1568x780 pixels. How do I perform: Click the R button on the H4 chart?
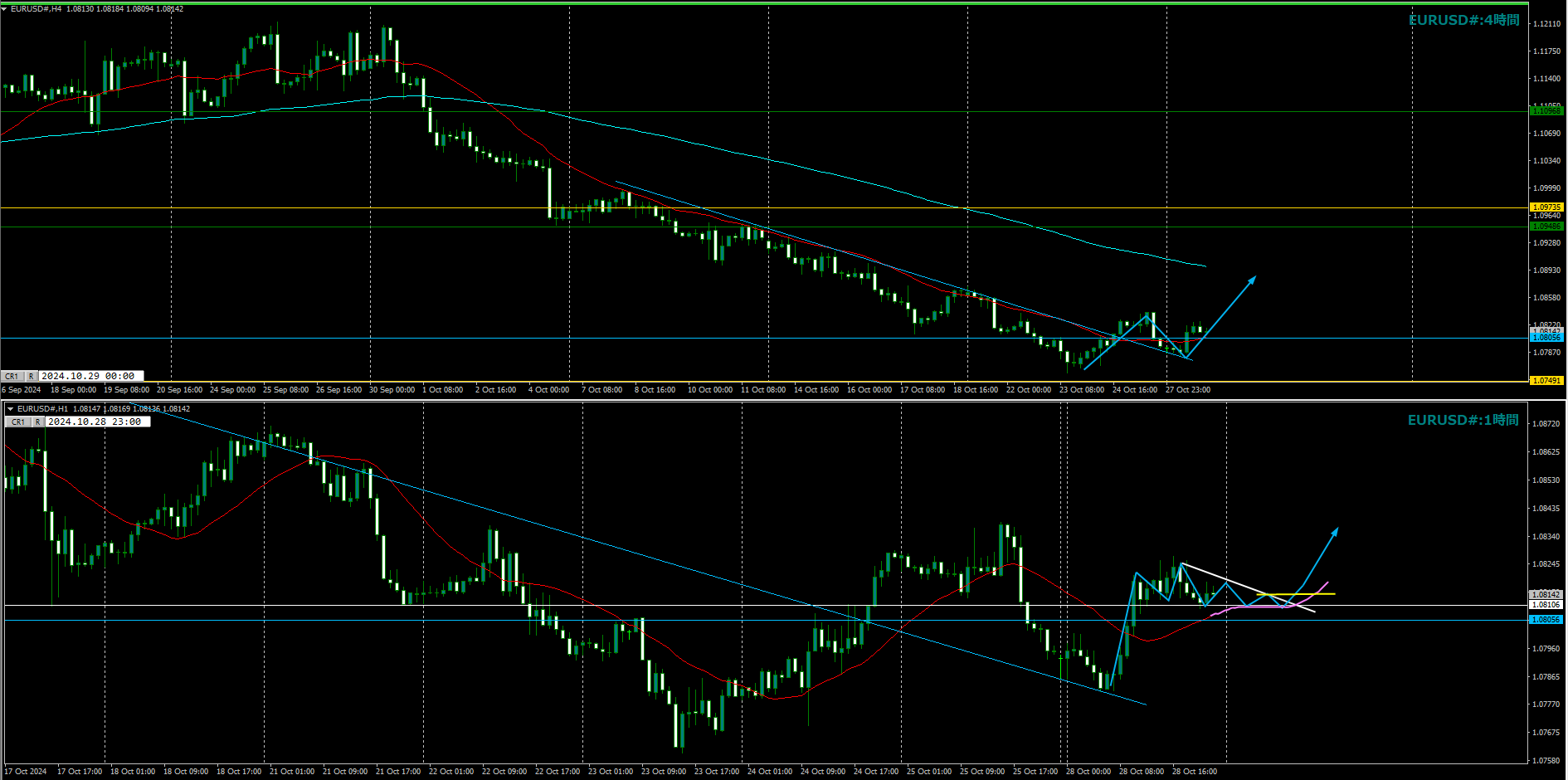[x=32, y=376]
